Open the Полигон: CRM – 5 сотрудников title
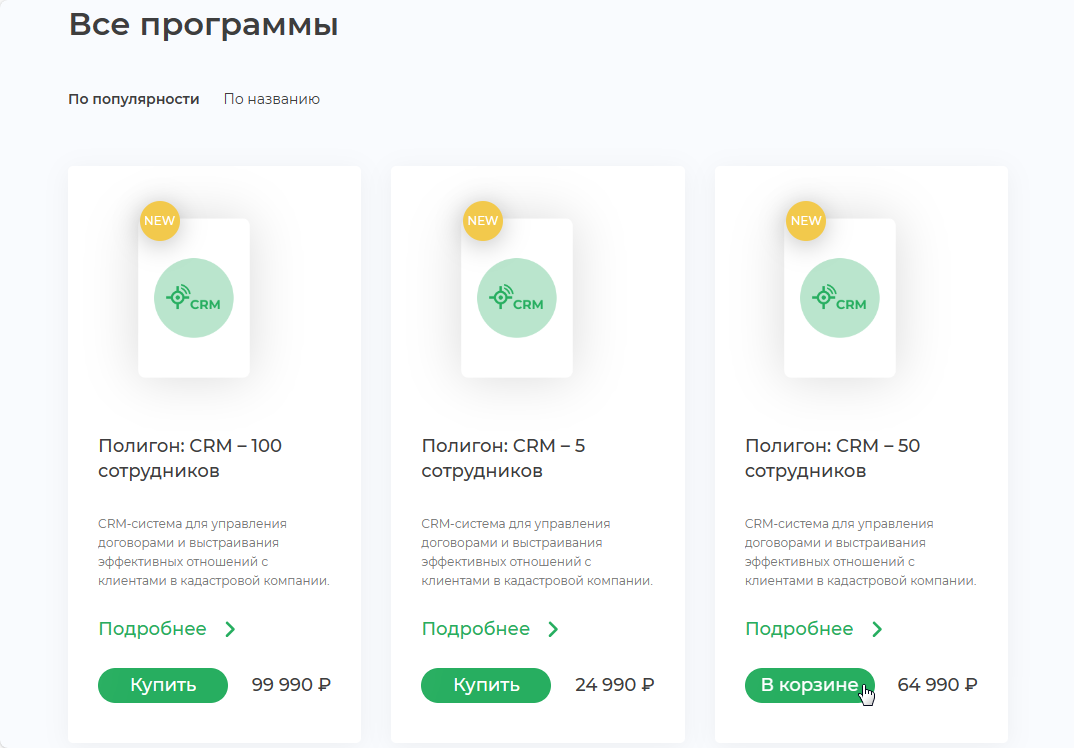The height and width of the screenshot is (748, 1074). coord(503,458)
